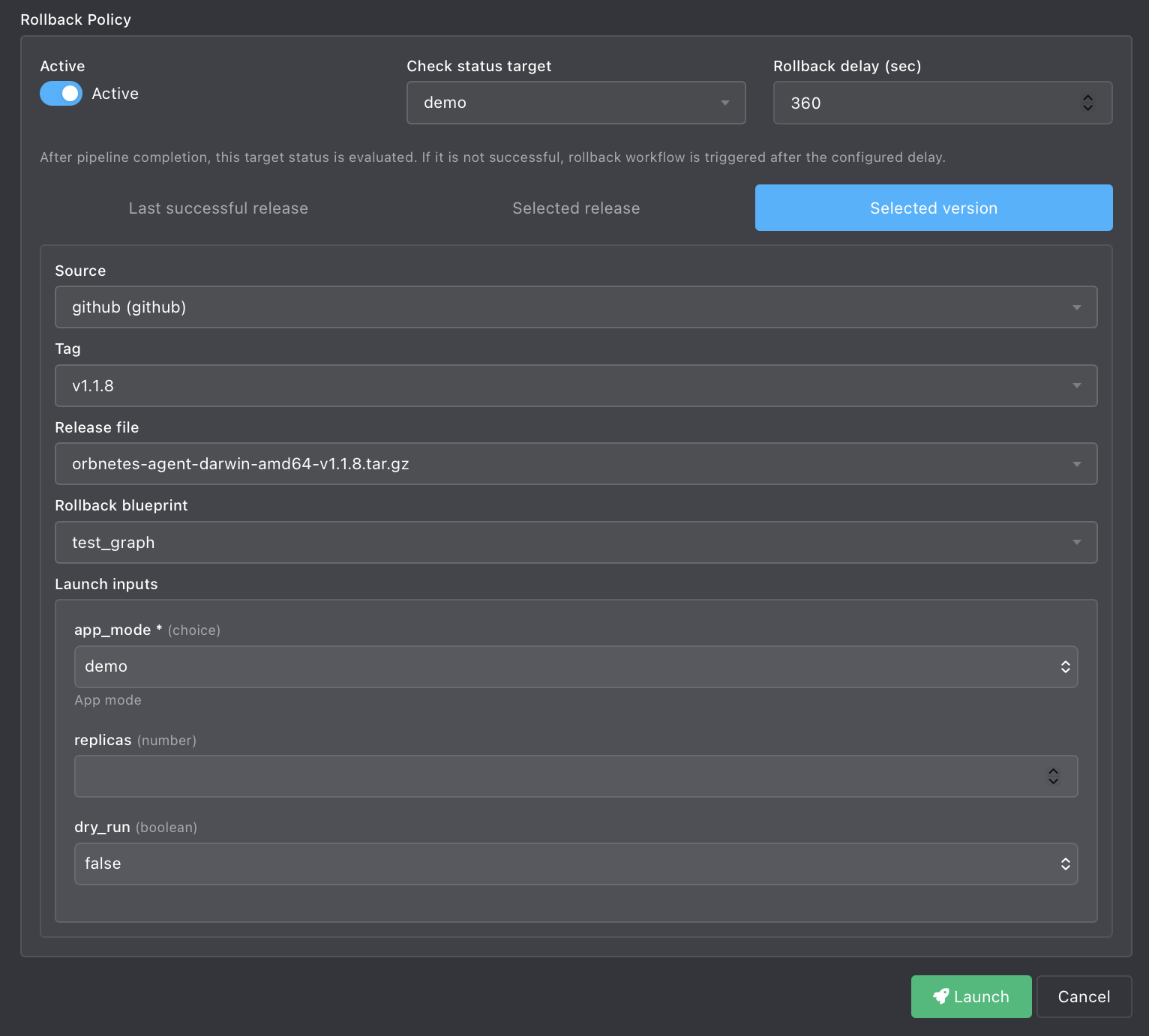This screenshot has height=1036, width=1149.
Task: Click the chevron on the Release file dropdown
Action: [1077, 463]
